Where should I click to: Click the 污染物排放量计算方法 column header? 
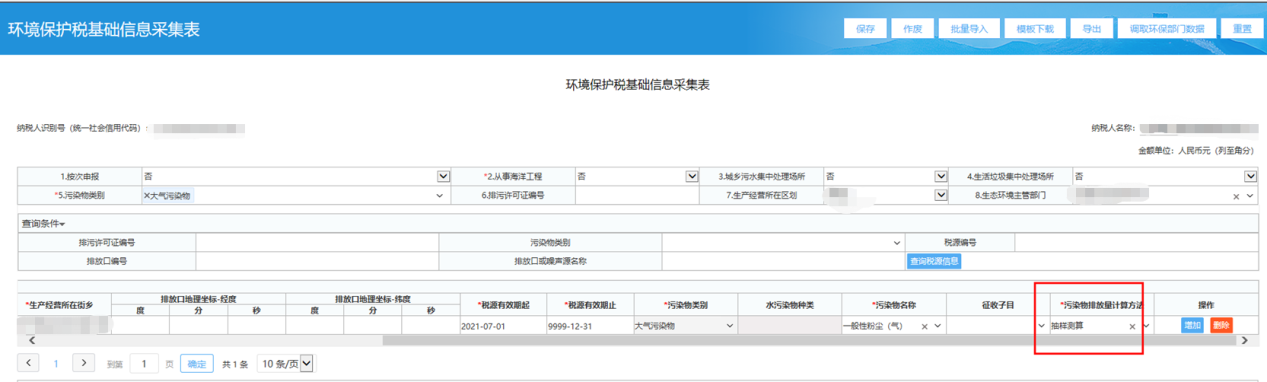click(1101, 304)
